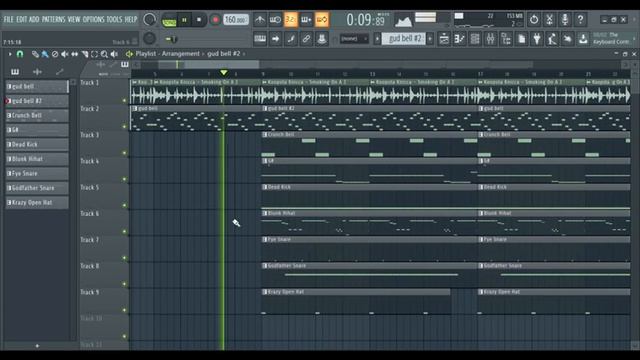640x360 pixels.
Task: Mute Track 9 using its green dot
Action: click(x=124, y=310)
